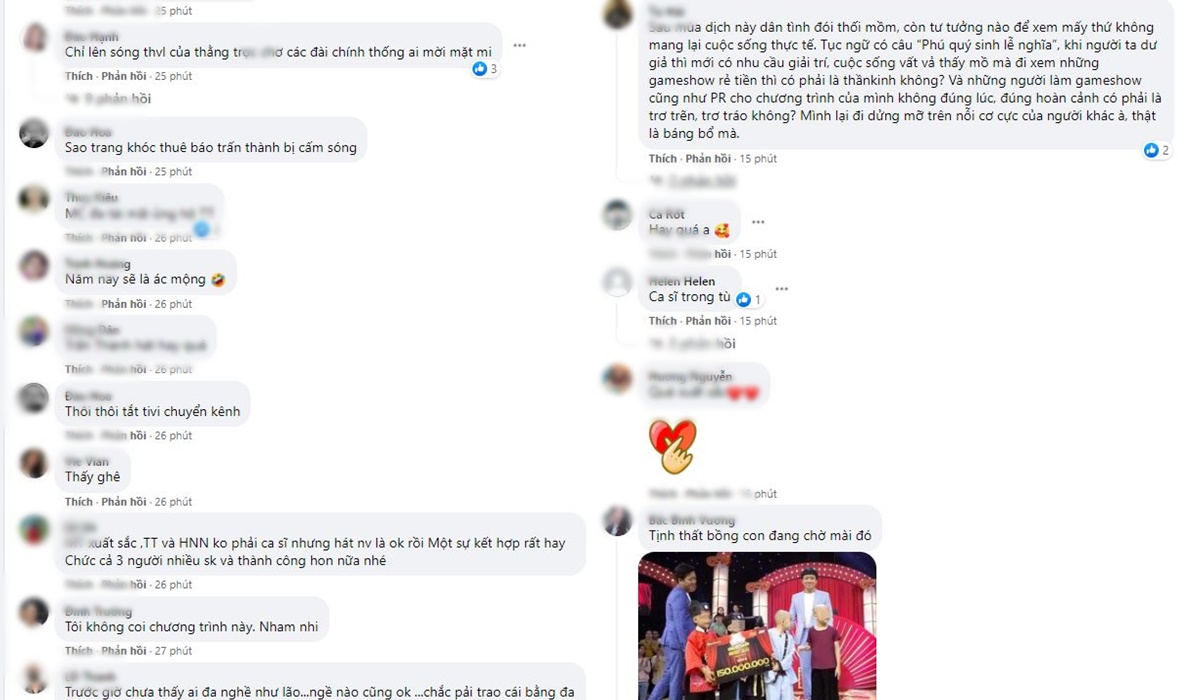Screen dimensions: 1193x700
Task: Like the 'Ca sĩ trong tù' comment
Action: click(x=663, y=321)
